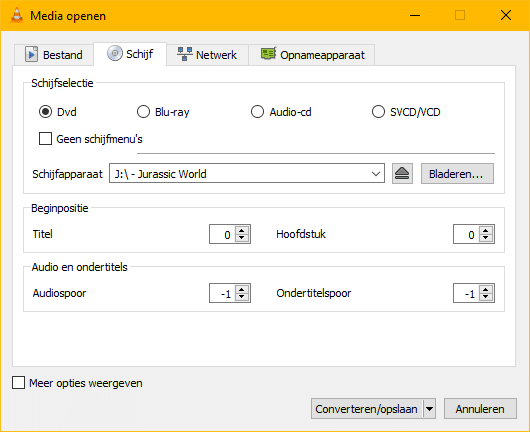Screen dimensions: 530x432
Task: Select the Blu-ray radio button
Action: 143,112
